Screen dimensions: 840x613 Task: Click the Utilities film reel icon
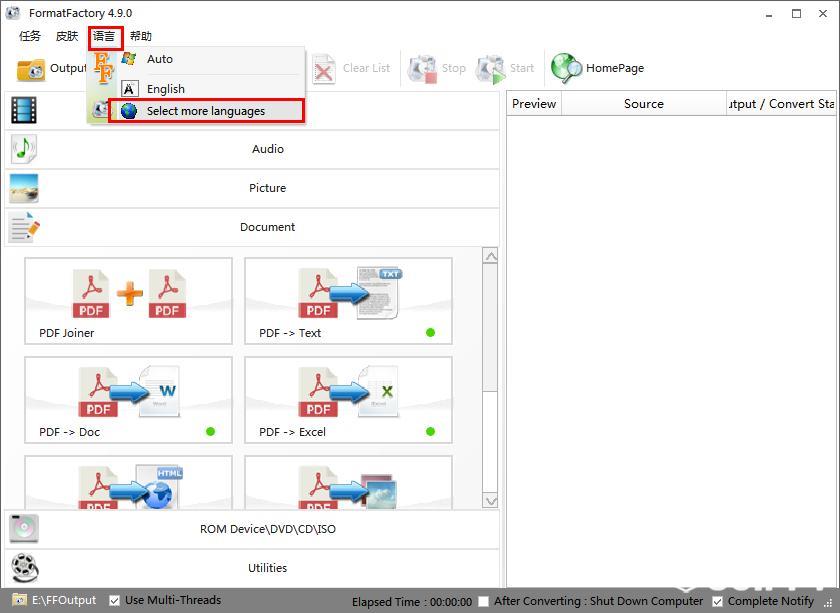pos(25,568)
